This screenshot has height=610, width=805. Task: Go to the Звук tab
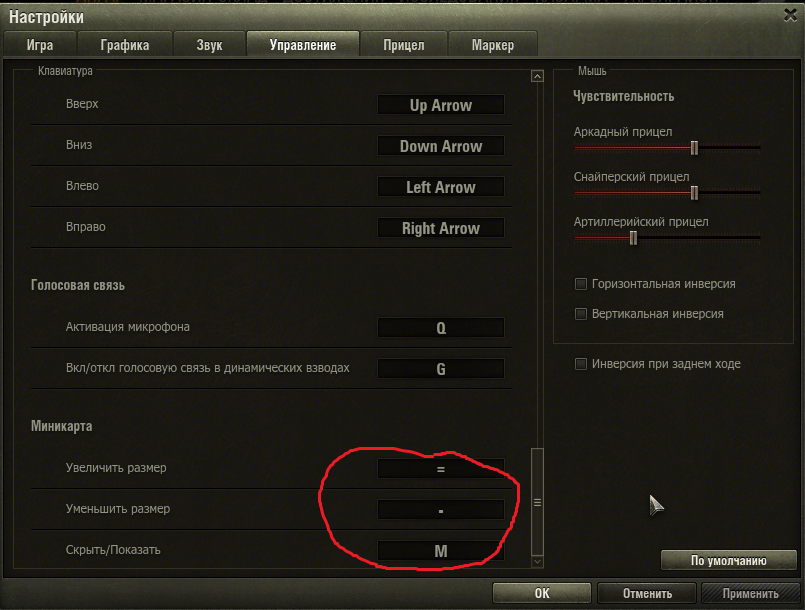[x=209, y=45]
